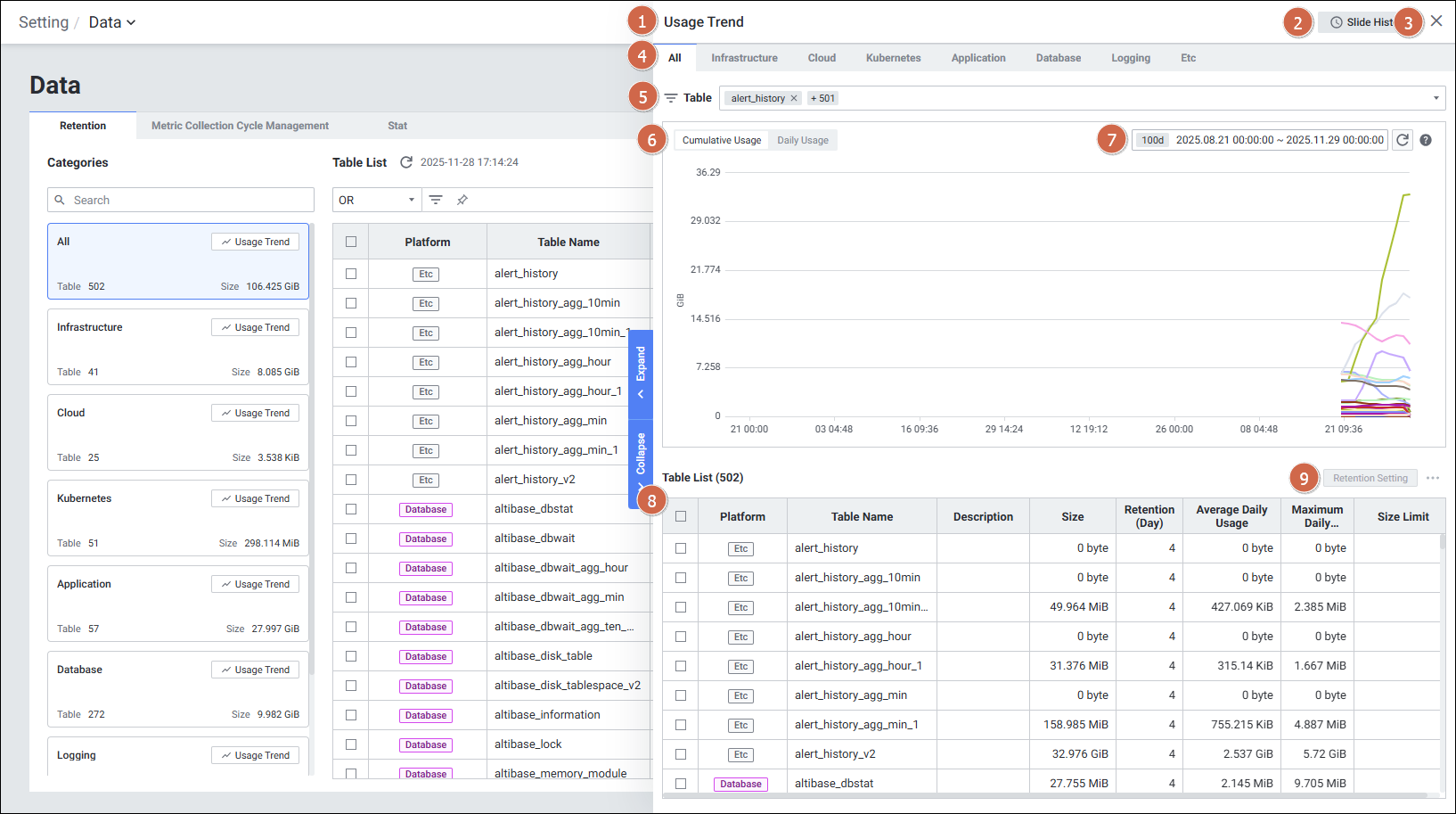
Task: Tick the altibase_dbstat checkbox in left list
Action: point(351,509)
